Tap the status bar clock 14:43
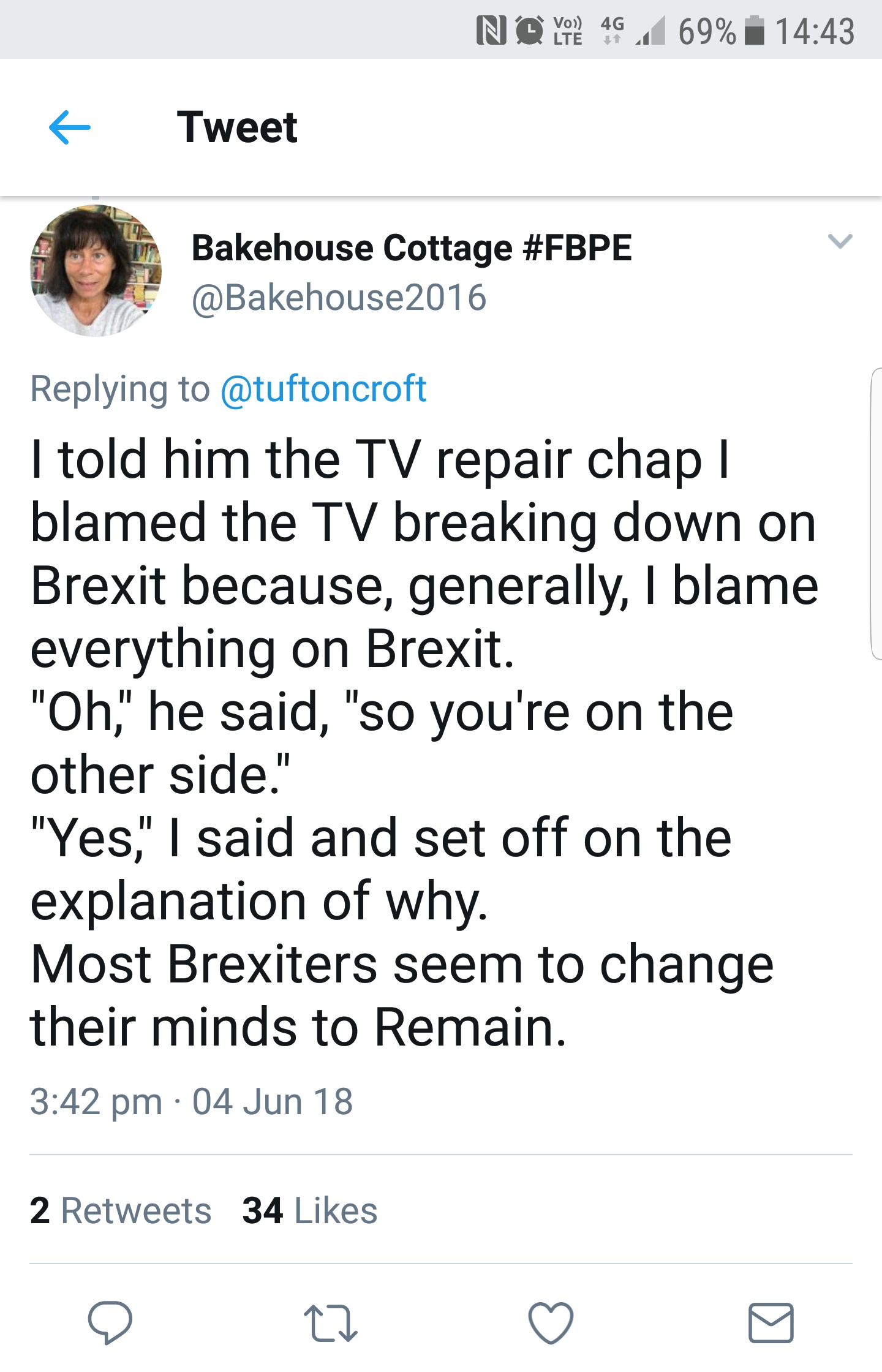882x1372 pixels. (x=814, y=31)
